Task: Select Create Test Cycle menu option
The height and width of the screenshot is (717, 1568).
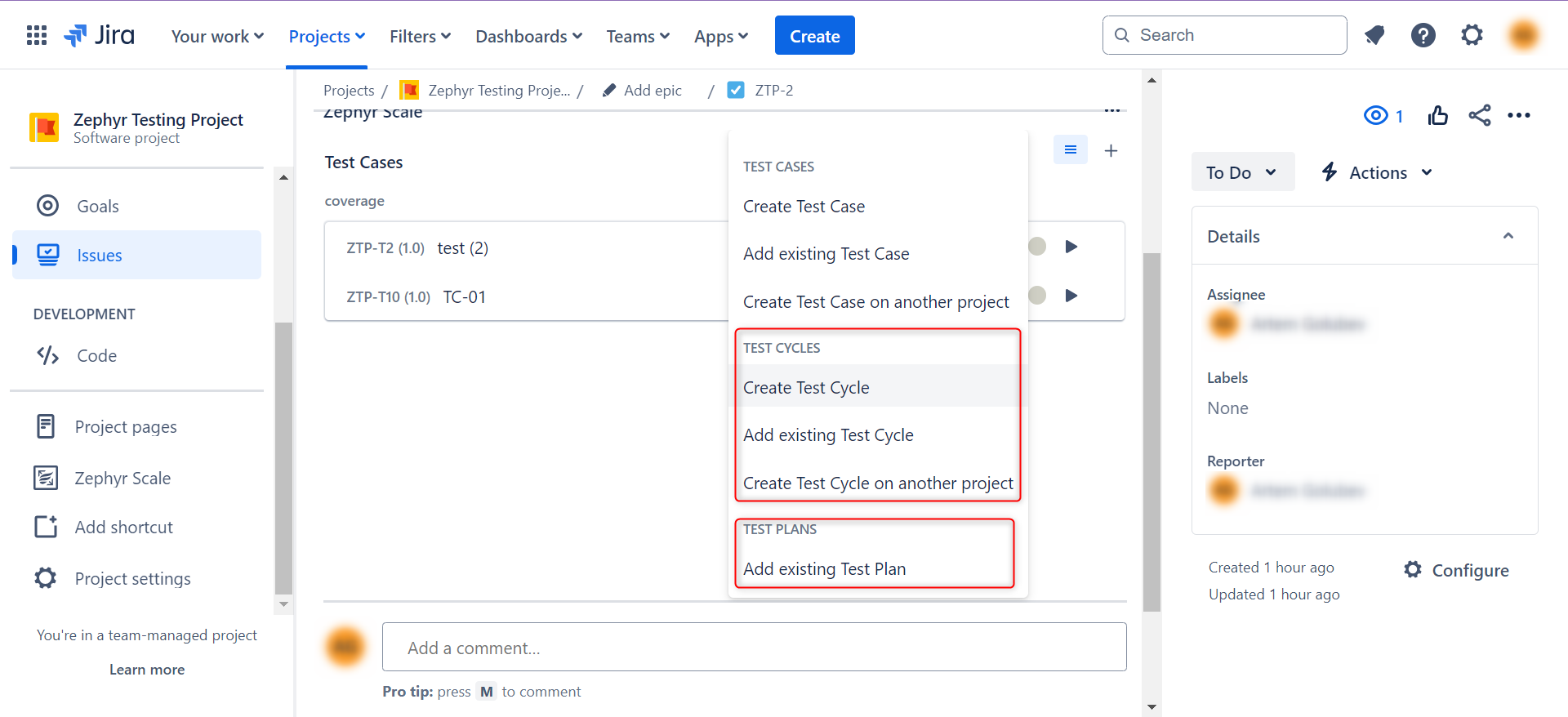Action: coord(806,388)
